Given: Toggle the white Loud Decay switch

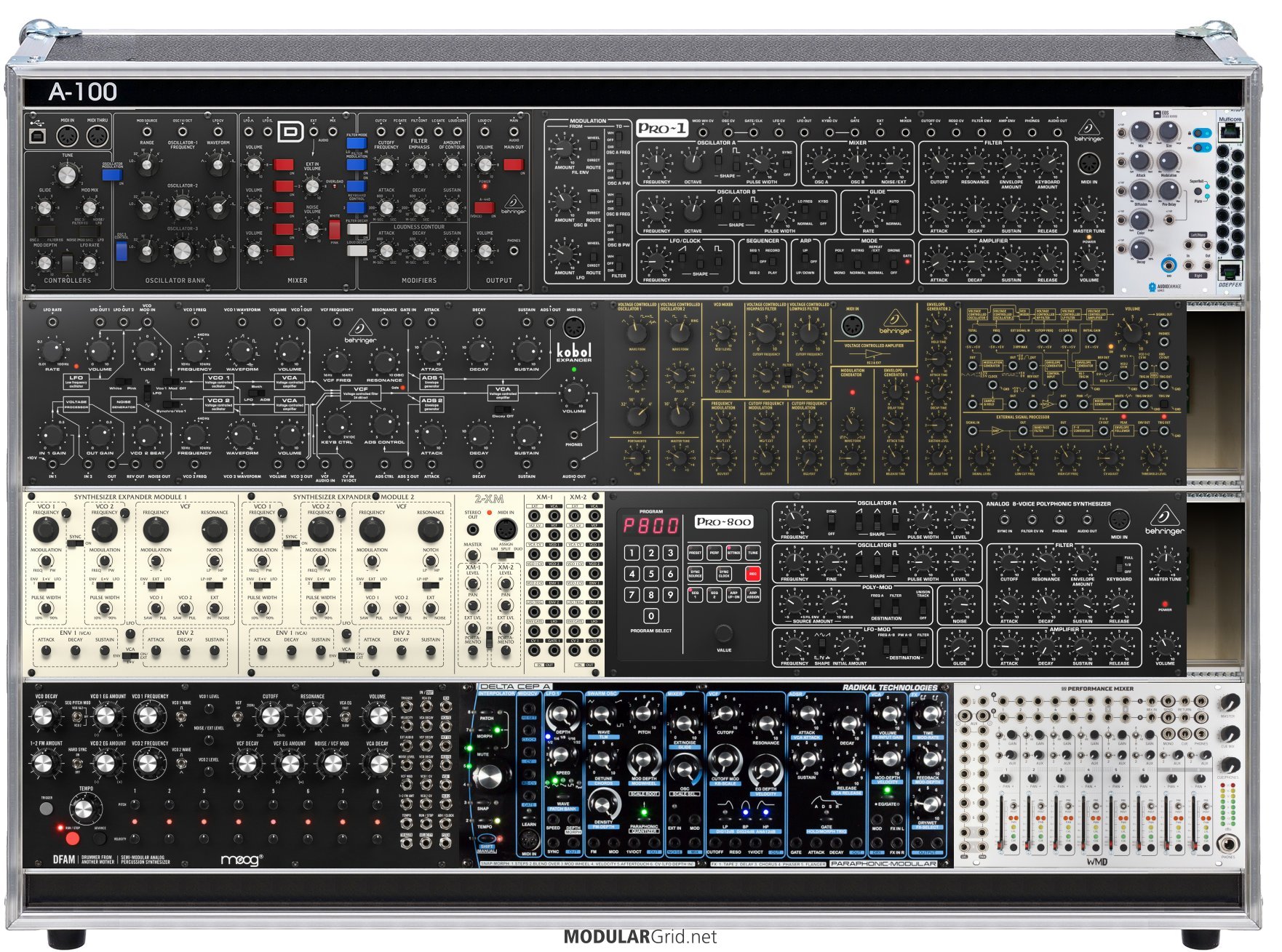Looking at the screenshot, I should click(357, 251).
